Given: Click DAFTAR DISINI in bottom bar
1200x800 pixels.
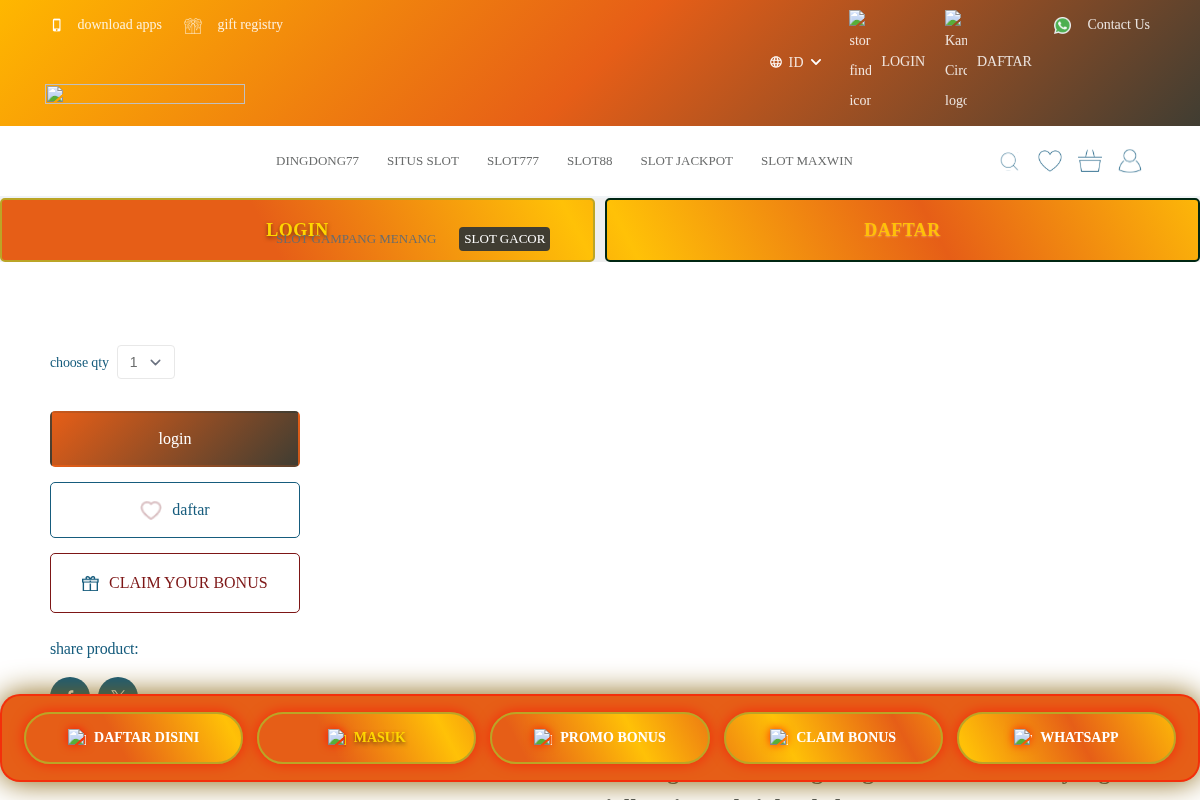Looking at the screenshot, I should [x=133, y=738].
